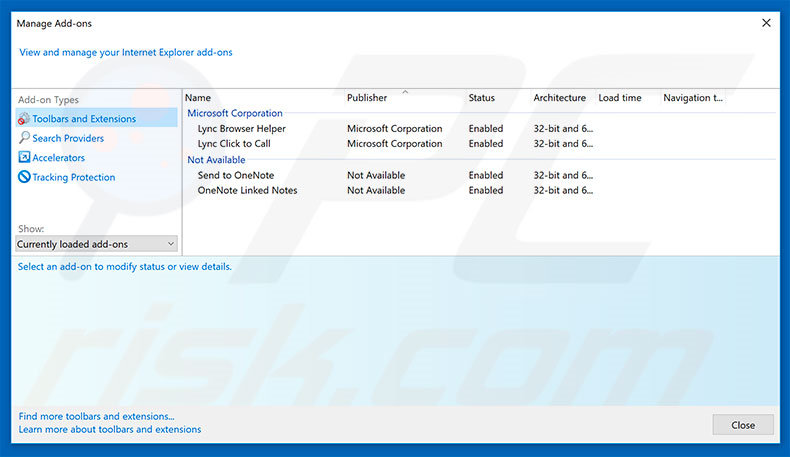The image size is (790, 457).
Task: Click Microsoft Corporation publisher of Lync Click to Call
Action: click(x=394, y=144)
